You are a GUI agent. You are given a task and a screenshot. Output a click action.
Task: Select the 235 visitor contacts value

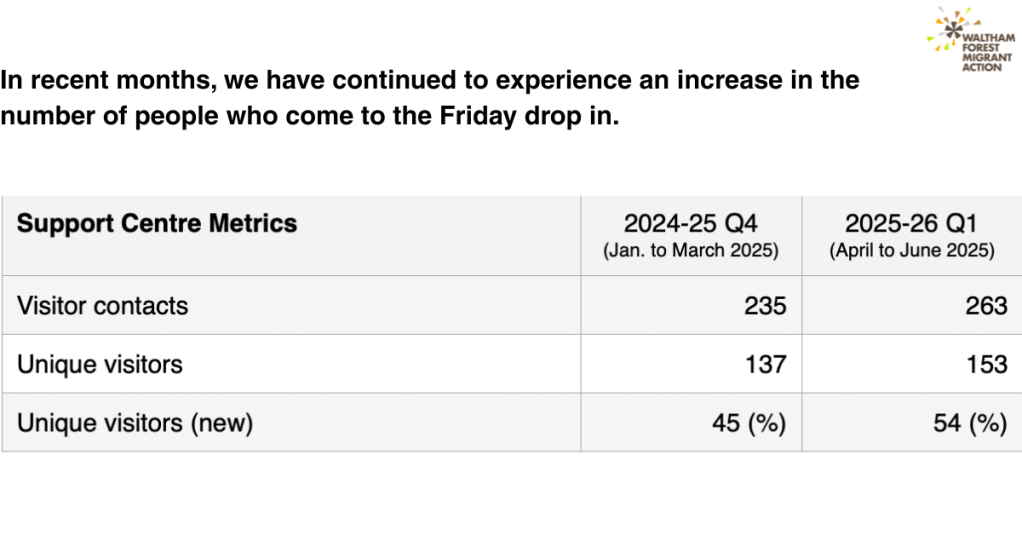[765, 305]
